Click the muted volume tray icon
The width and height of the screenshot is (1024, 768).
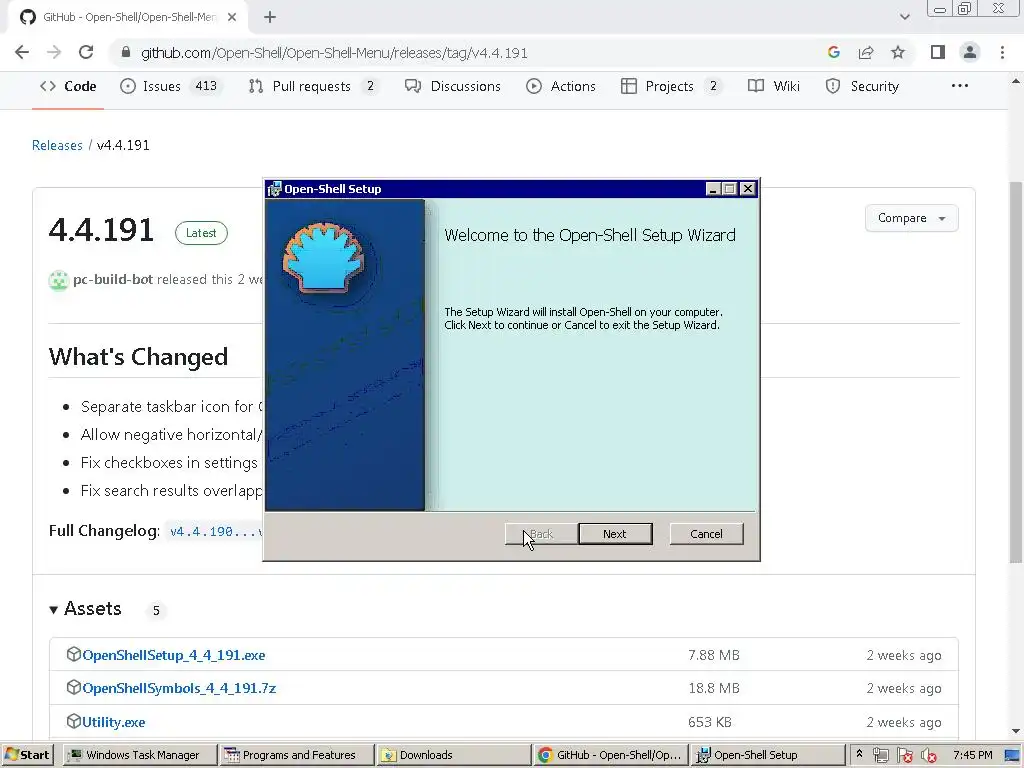tap(928, 756)
